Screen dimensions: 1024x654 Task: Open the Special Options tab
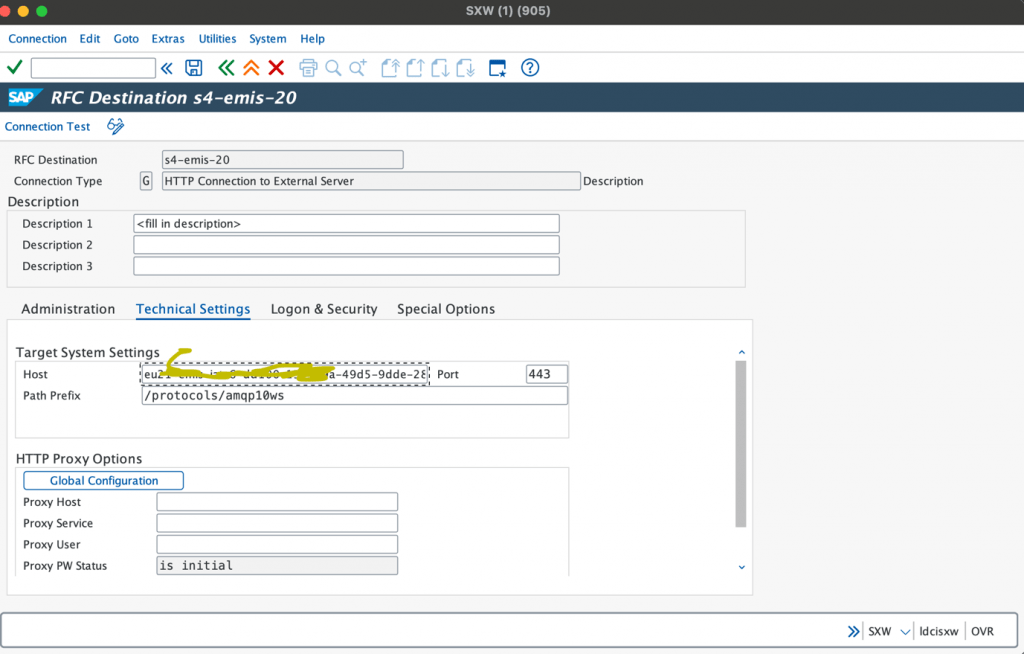pyautogui.click(x=446, y=309)
